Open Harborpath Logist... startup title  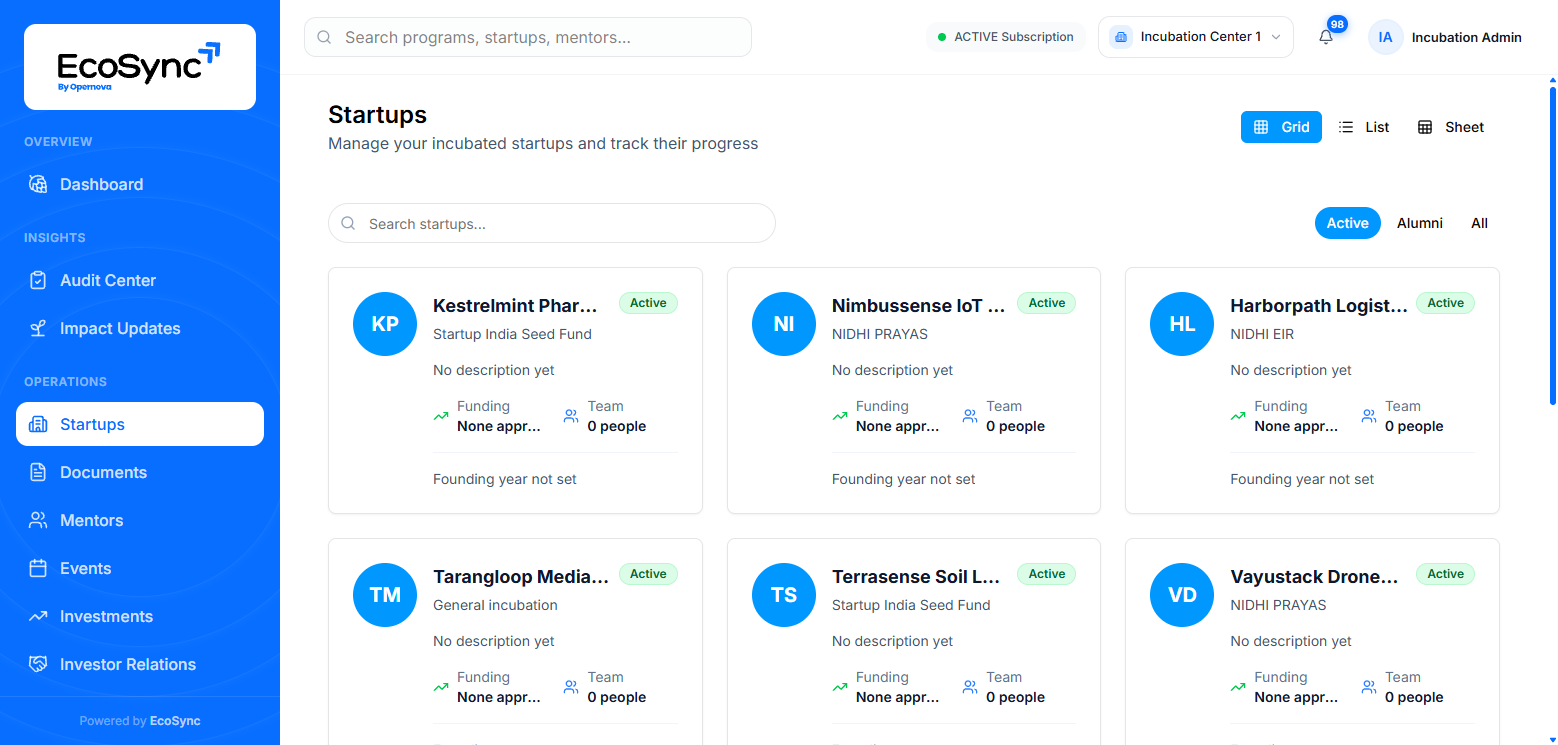(1318, 306)
